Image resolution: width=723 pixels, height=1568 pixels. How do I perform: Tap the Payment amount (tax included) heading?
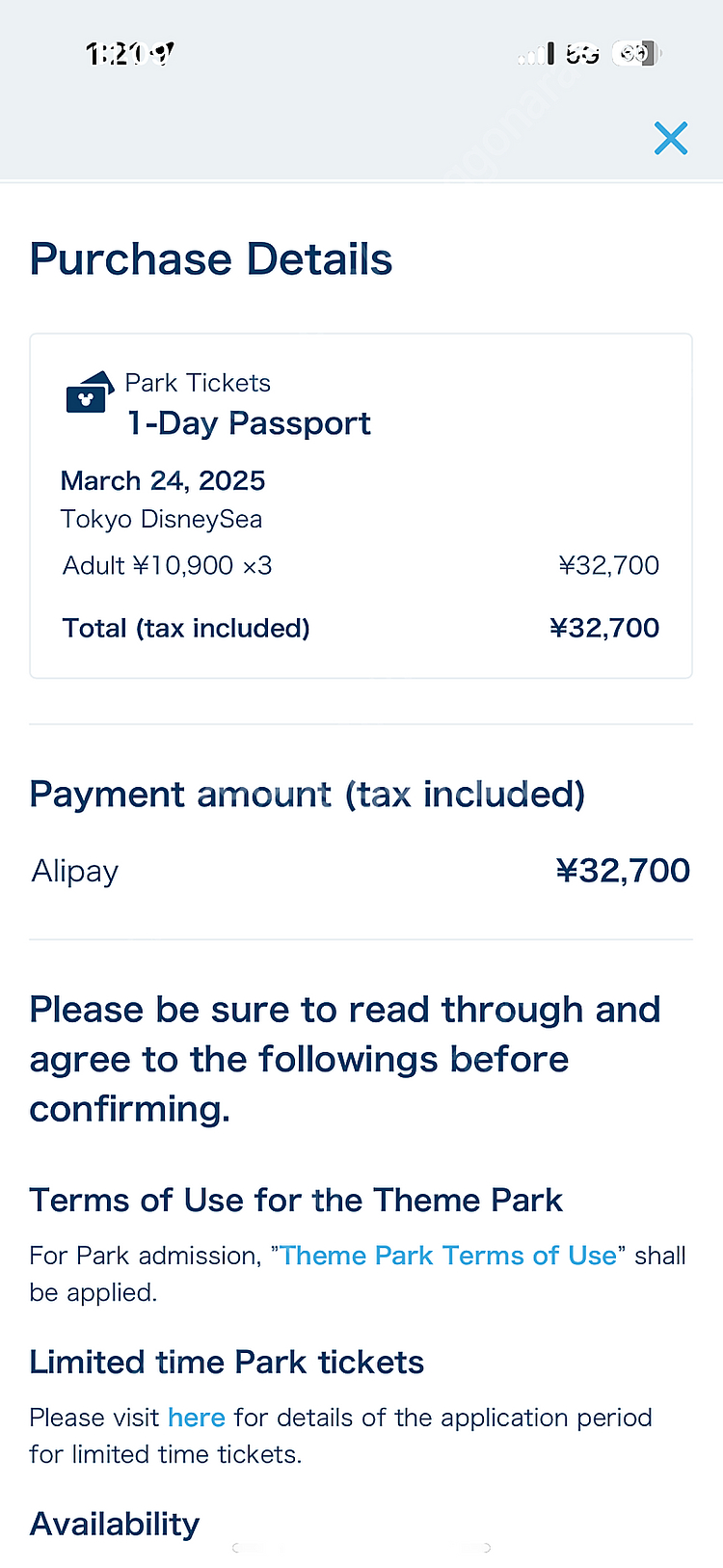click(308, 795)
